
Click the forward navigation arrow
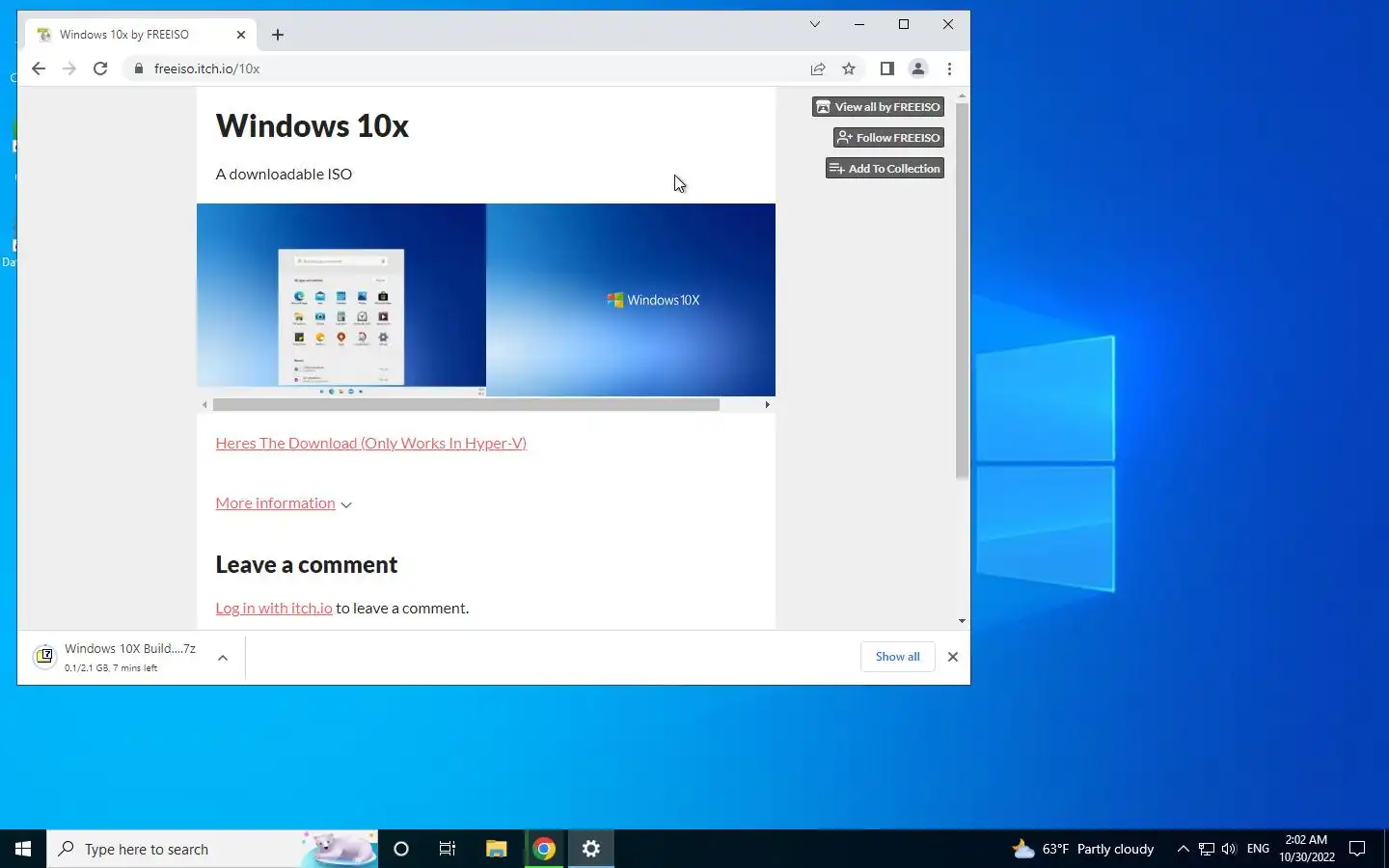click(69, 68)
